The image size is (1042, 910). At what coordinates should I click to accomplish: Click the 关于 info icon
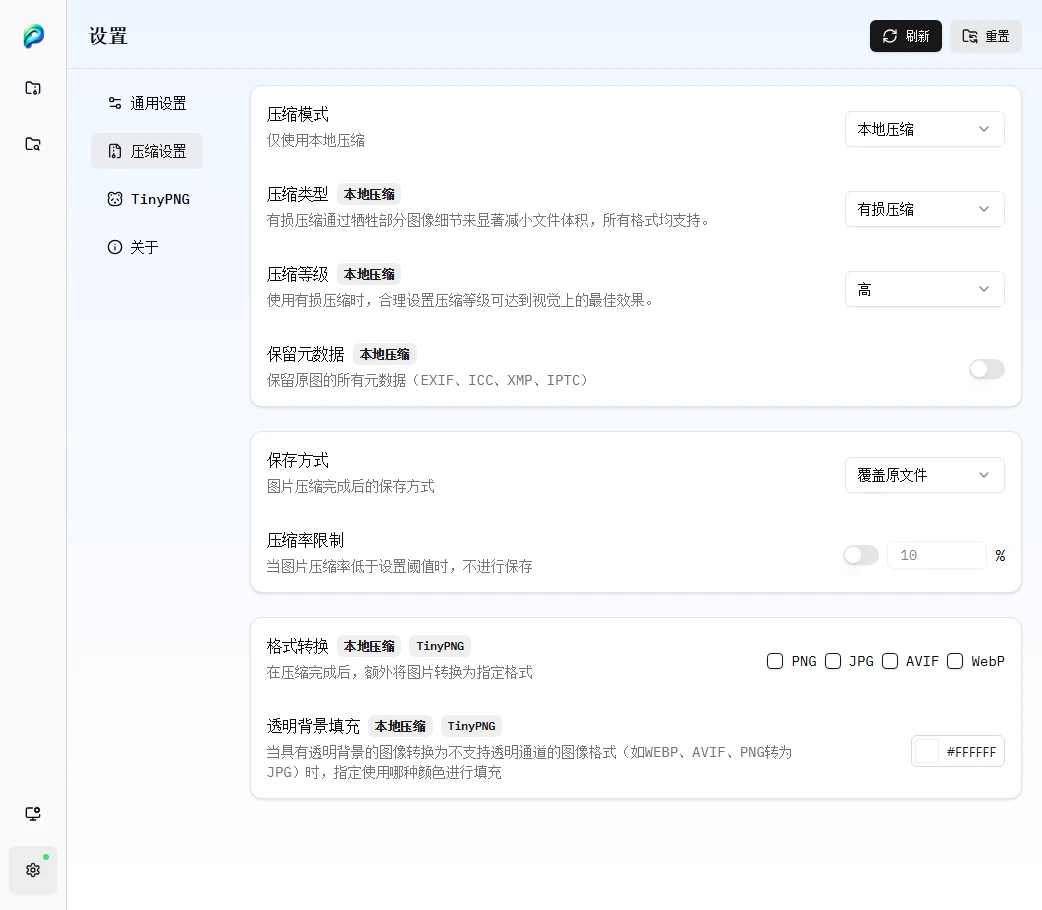[115, 247]
